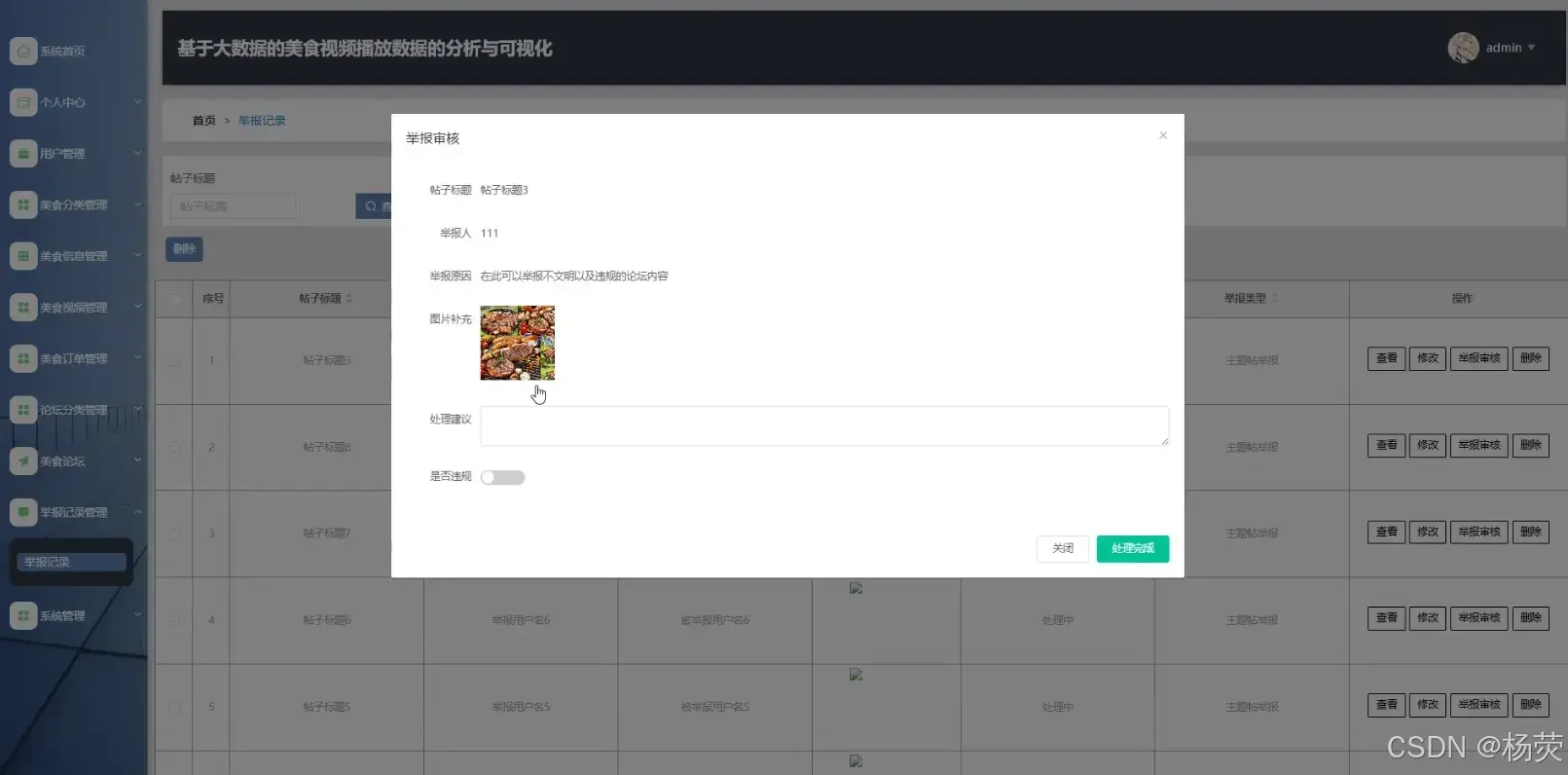Click 修改 in row 2
Screen dimensions: 1568x775
click(1428, 445)
